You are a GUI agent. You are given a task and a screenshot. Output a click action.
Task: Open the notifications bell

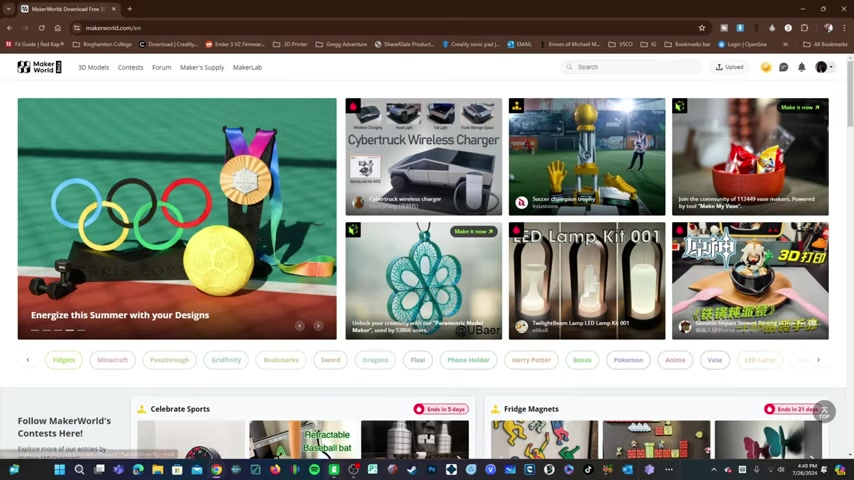point(801,67)
